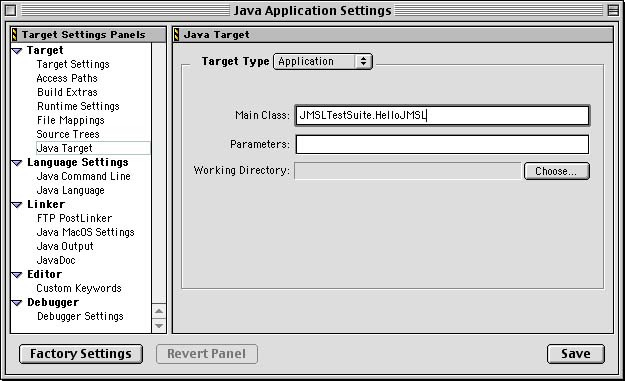Click the window collapse box at top right
Screen dimensions: 625x381
pos(613,10)
